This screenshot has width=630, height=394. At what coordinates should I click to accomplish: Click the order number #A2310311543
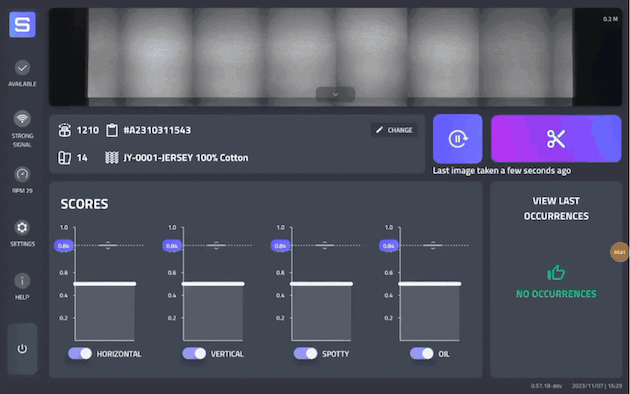point(157,130)
